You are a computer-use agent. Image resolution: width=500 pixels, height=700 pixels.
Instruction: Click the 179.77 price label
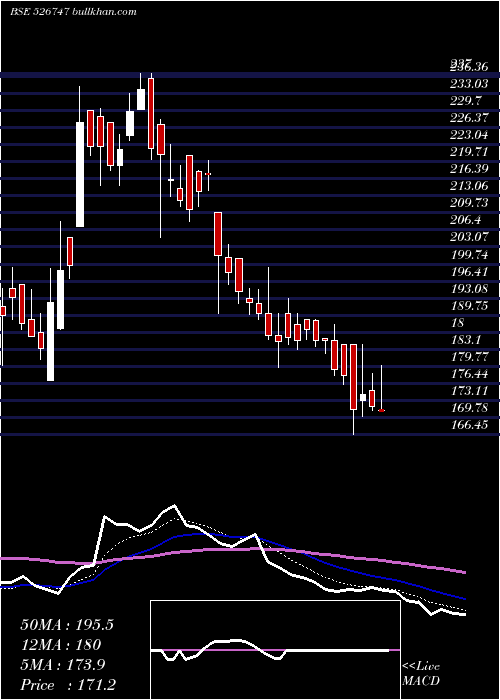click(469, 357)
